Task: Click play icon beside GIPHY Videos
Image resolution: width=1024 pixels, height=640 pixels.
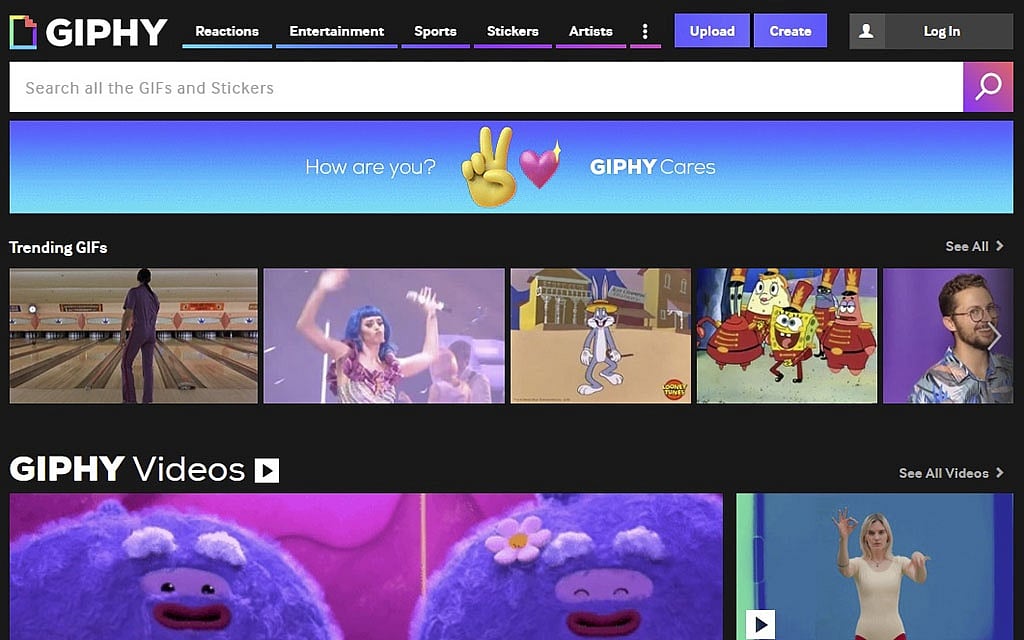Action: [266, 470]
